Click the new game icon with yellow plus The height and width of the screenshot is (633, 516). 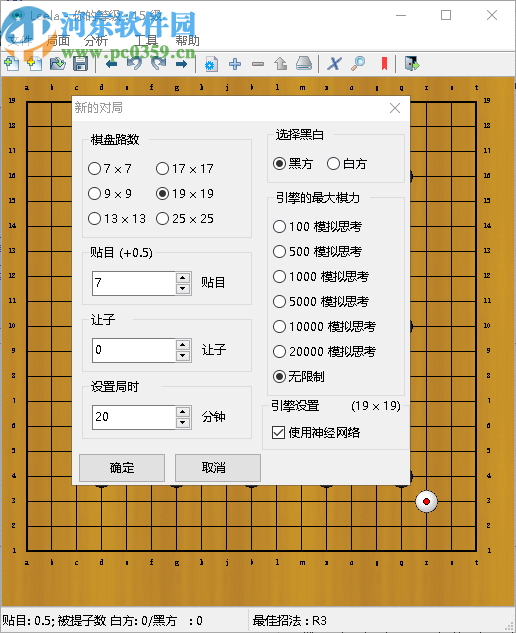point(34,64)
